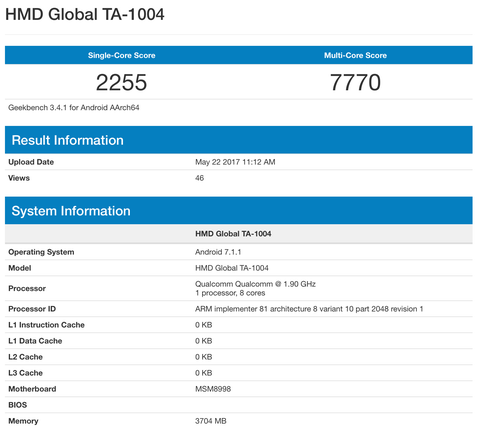
Task: Select the memory value '3704 MB'
Action: [x=211, y=421]
